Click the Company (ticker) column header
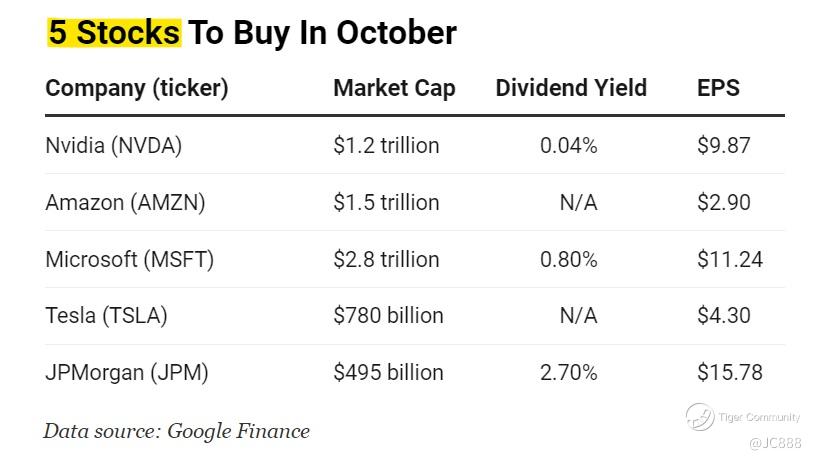This screenshot has width=817, height=462. tap(137, 88)
